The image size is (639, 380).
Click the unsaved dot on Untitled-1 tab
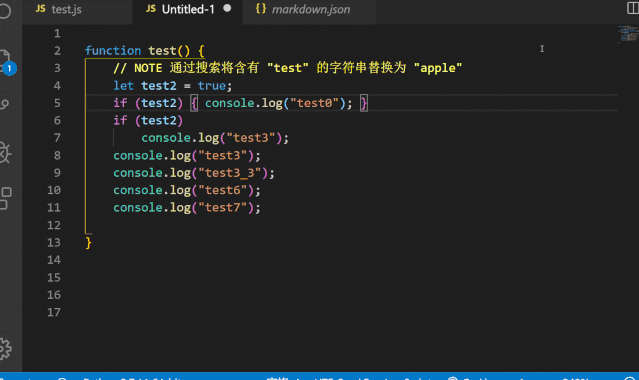[227, 8]
